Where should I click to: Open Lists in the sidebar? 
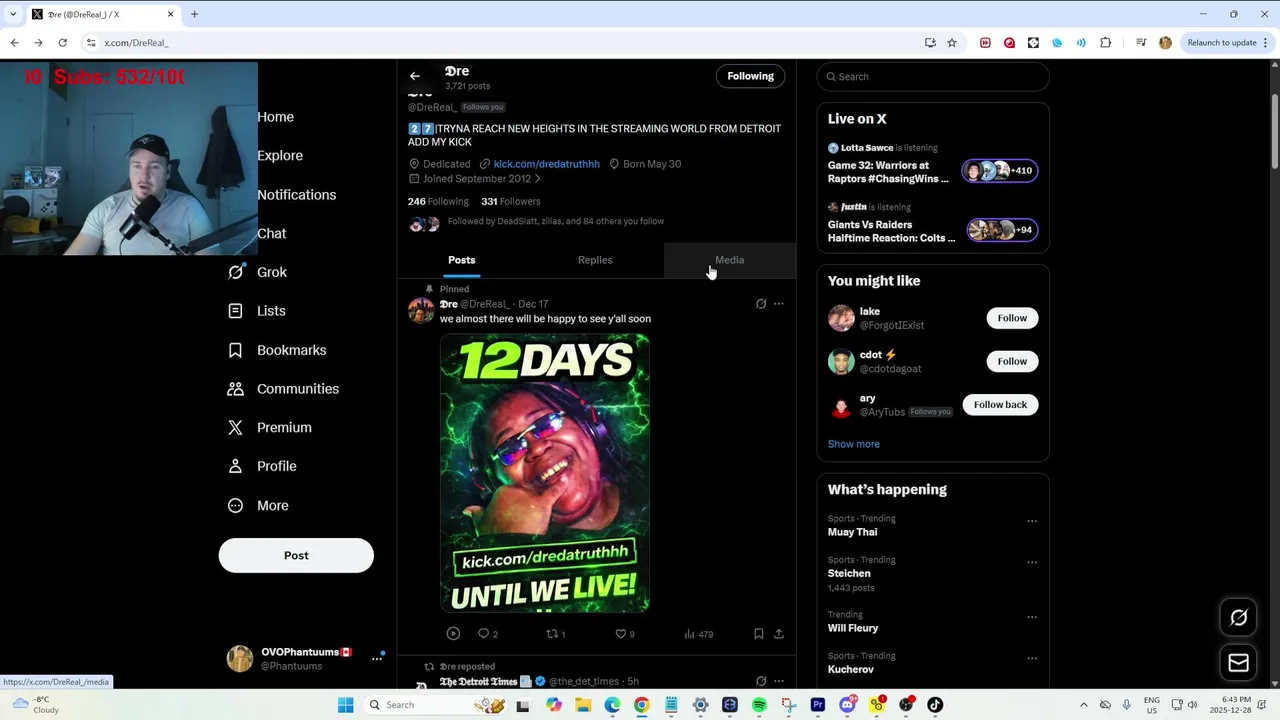[x=257, y=311]
